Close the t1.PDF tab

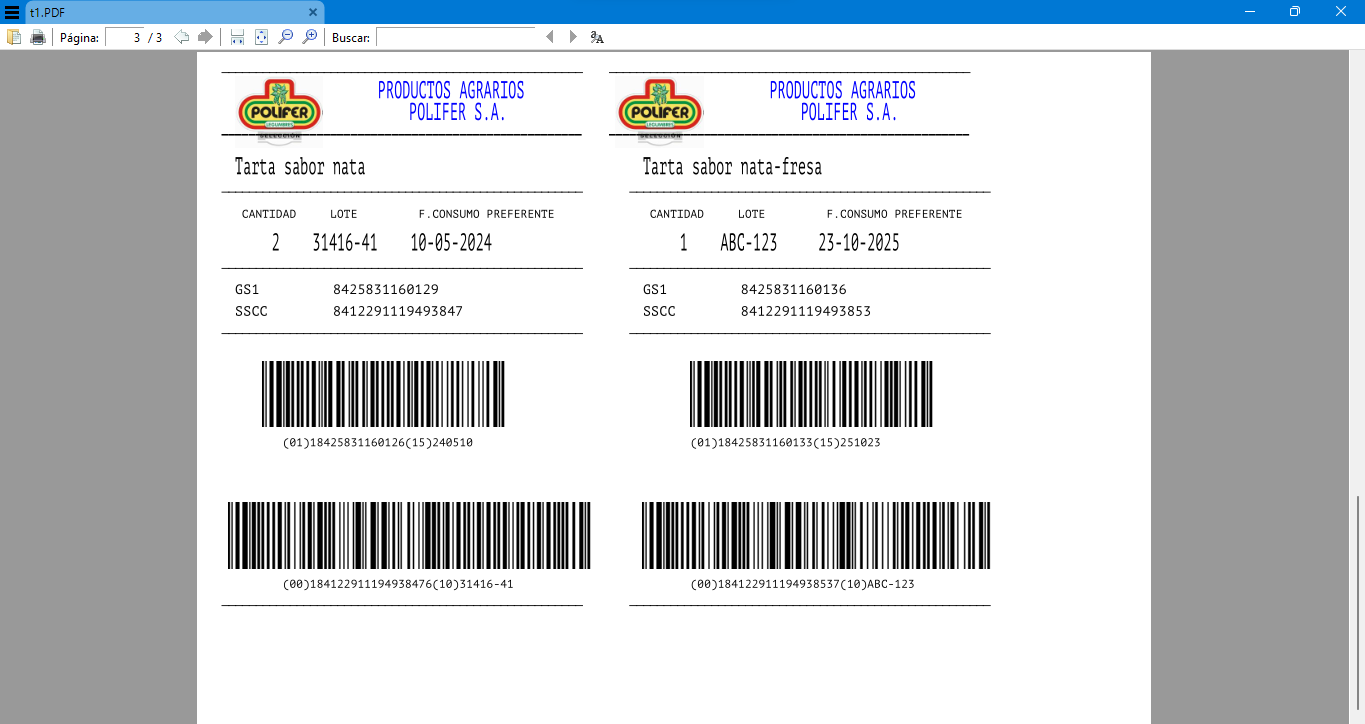(x=313, y=12)
